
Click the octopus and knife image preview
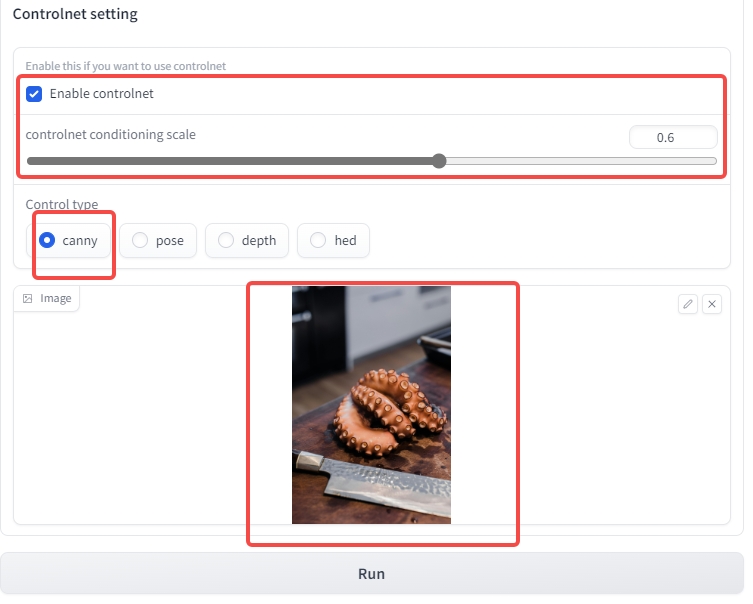pos(371,405)
